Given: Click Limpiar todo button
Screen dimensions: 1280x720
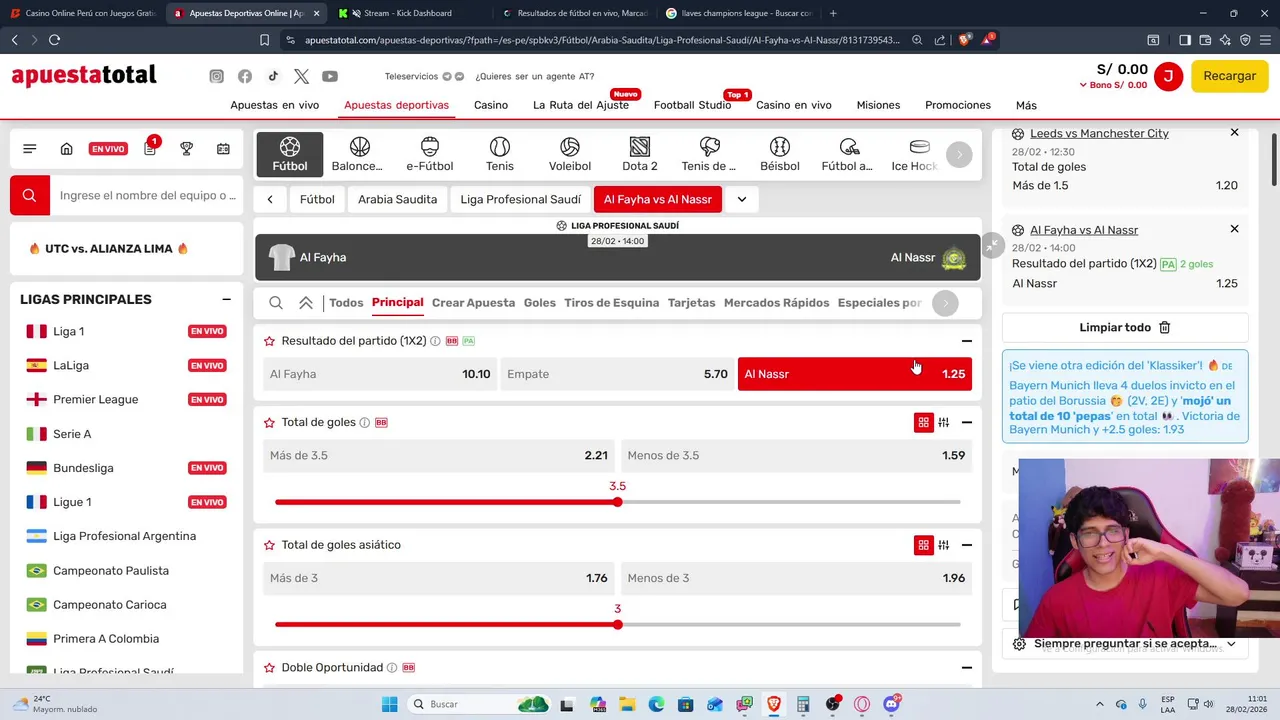Looking at the screenshot, I should pos(1125,327).
